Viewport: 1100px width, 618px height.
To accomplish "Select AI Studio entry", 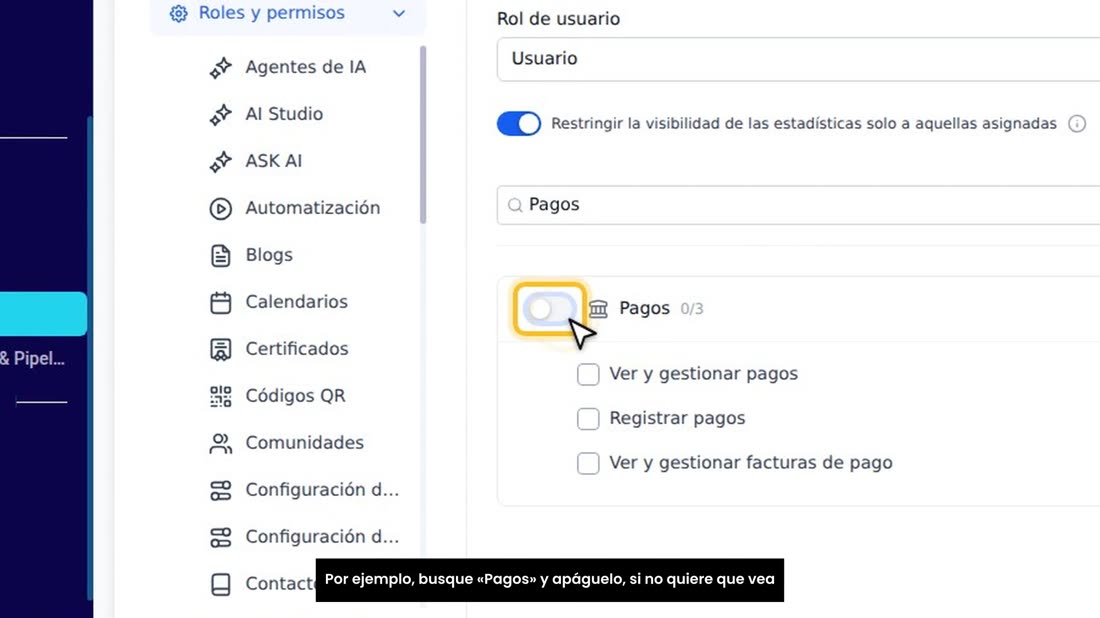I will pos(284,114).
